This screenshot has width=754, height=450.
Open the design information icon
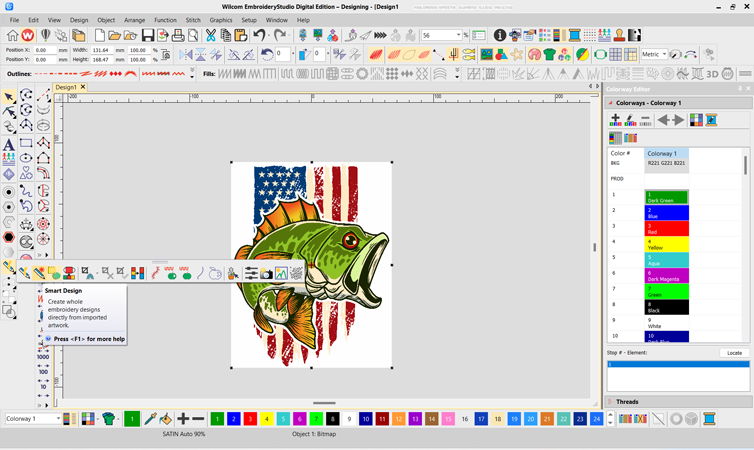pos(500,35)
